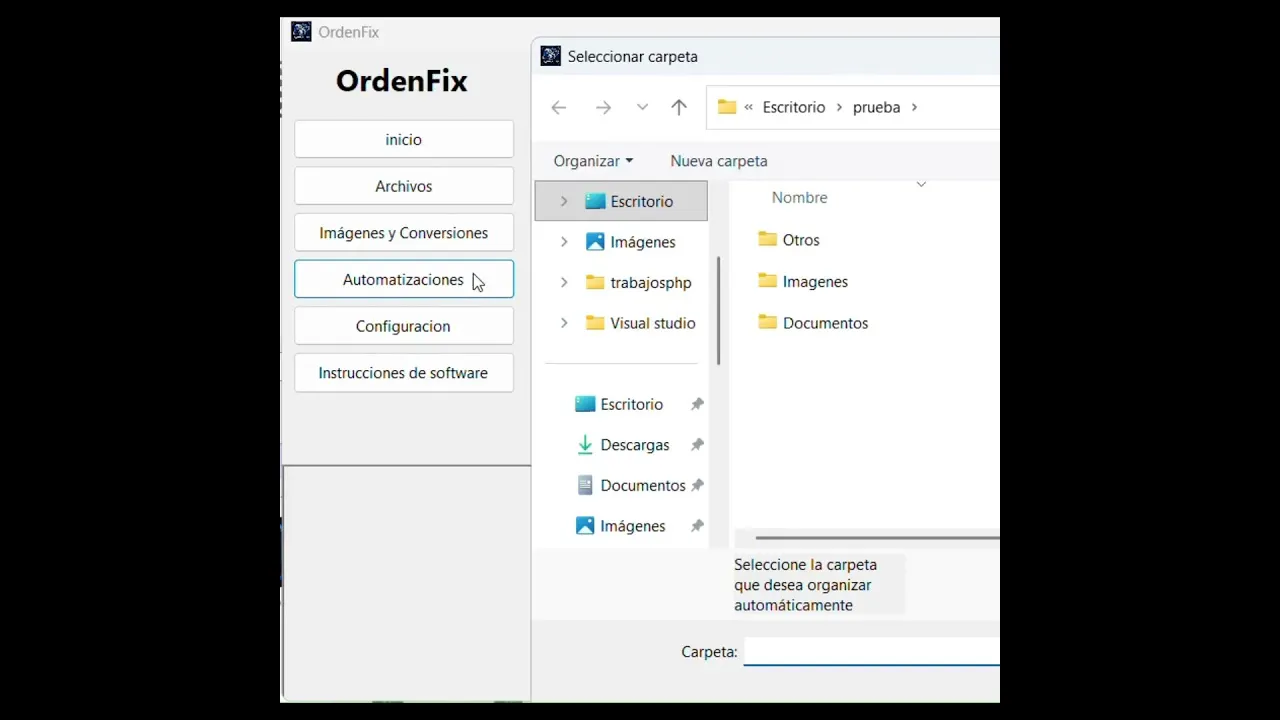The width and height of the screenshot is (1280, 720).
Task: Click the Forward navigation arrow
Action: 603,107
